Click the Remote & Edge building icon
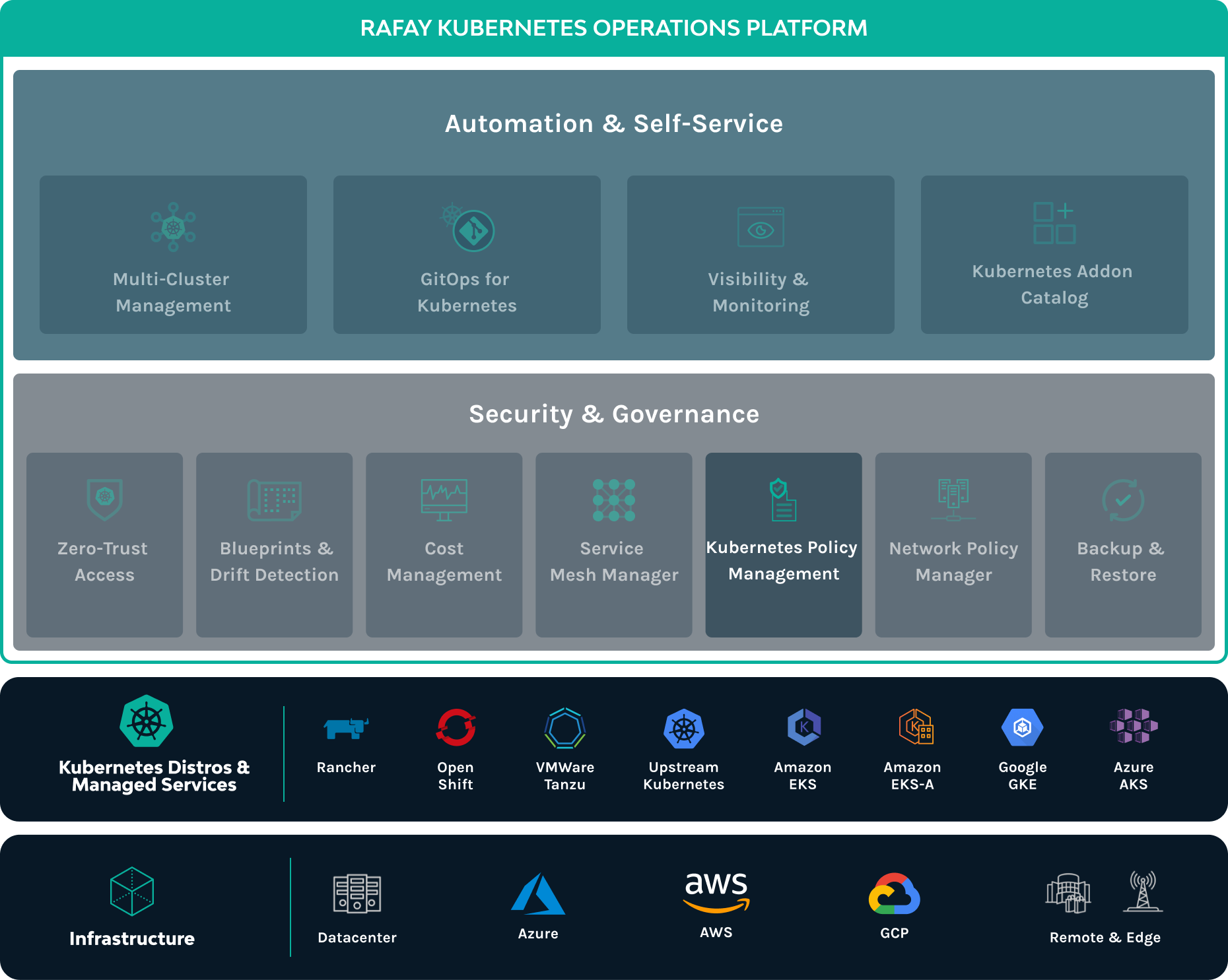 pyautogui.click(x=1068, y=893)
